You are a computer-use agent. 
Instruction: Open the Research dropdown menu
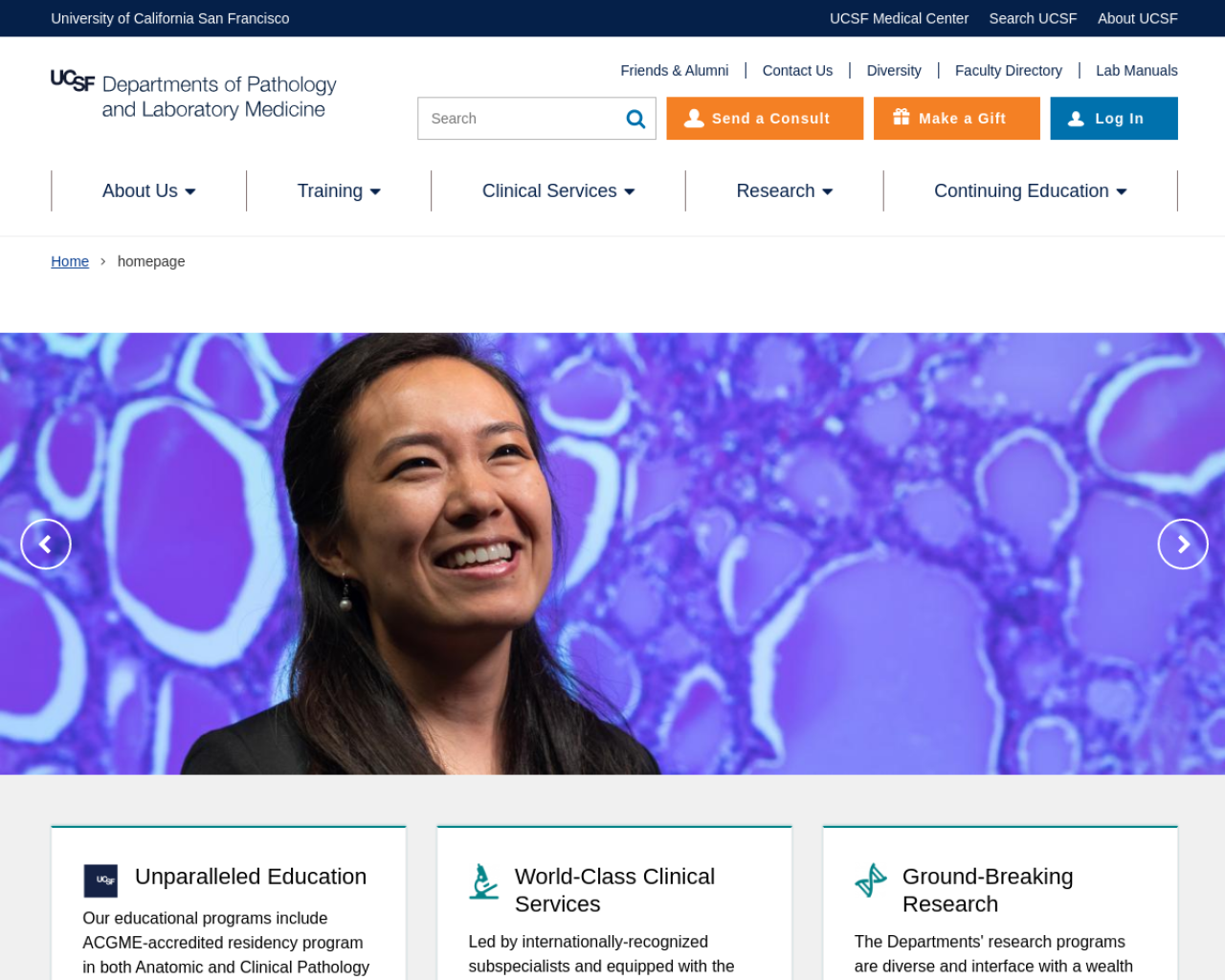tap(785, 191)
